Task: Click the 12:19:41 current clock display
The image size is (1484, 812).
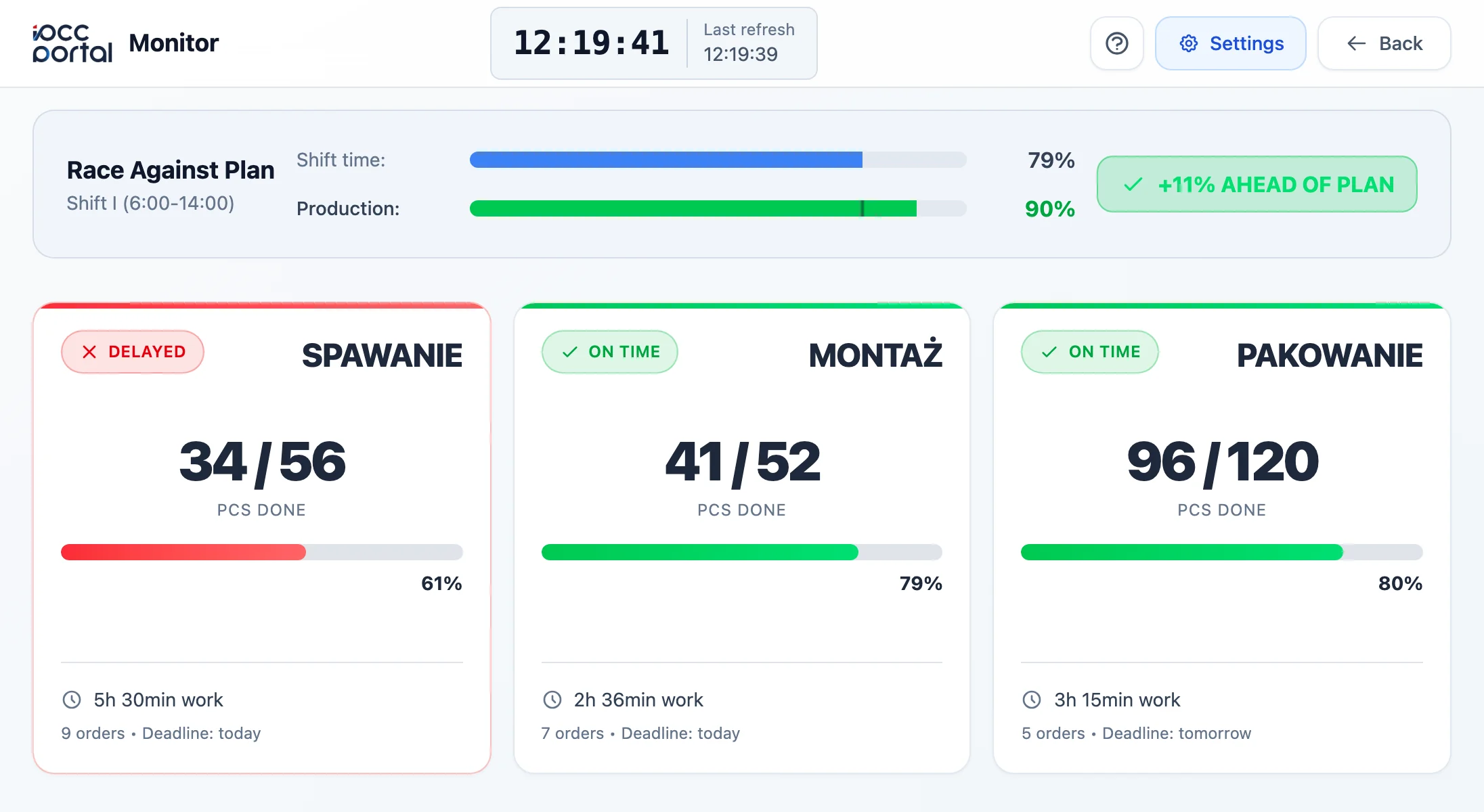Action: pos(592,43)
